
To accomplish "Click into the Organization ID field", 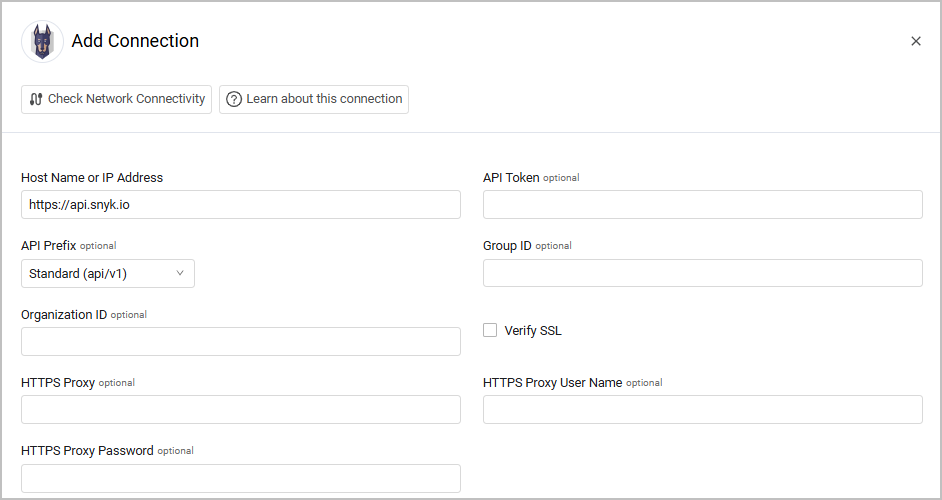I will [240, 342].
